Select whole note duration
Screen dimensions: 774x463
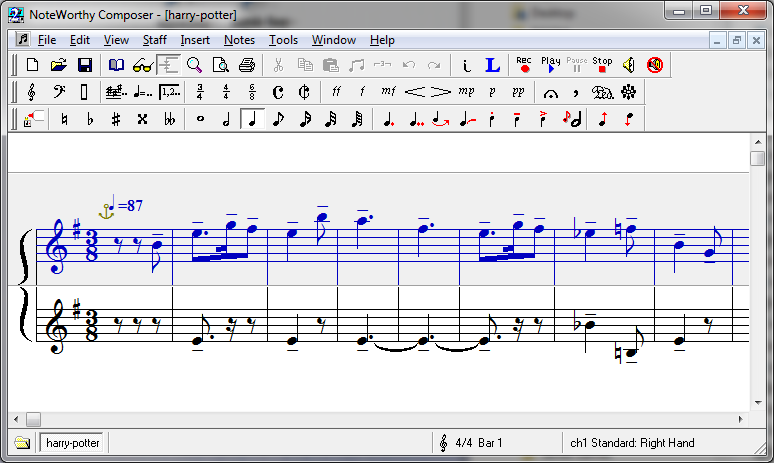click(x=200, y=119)
